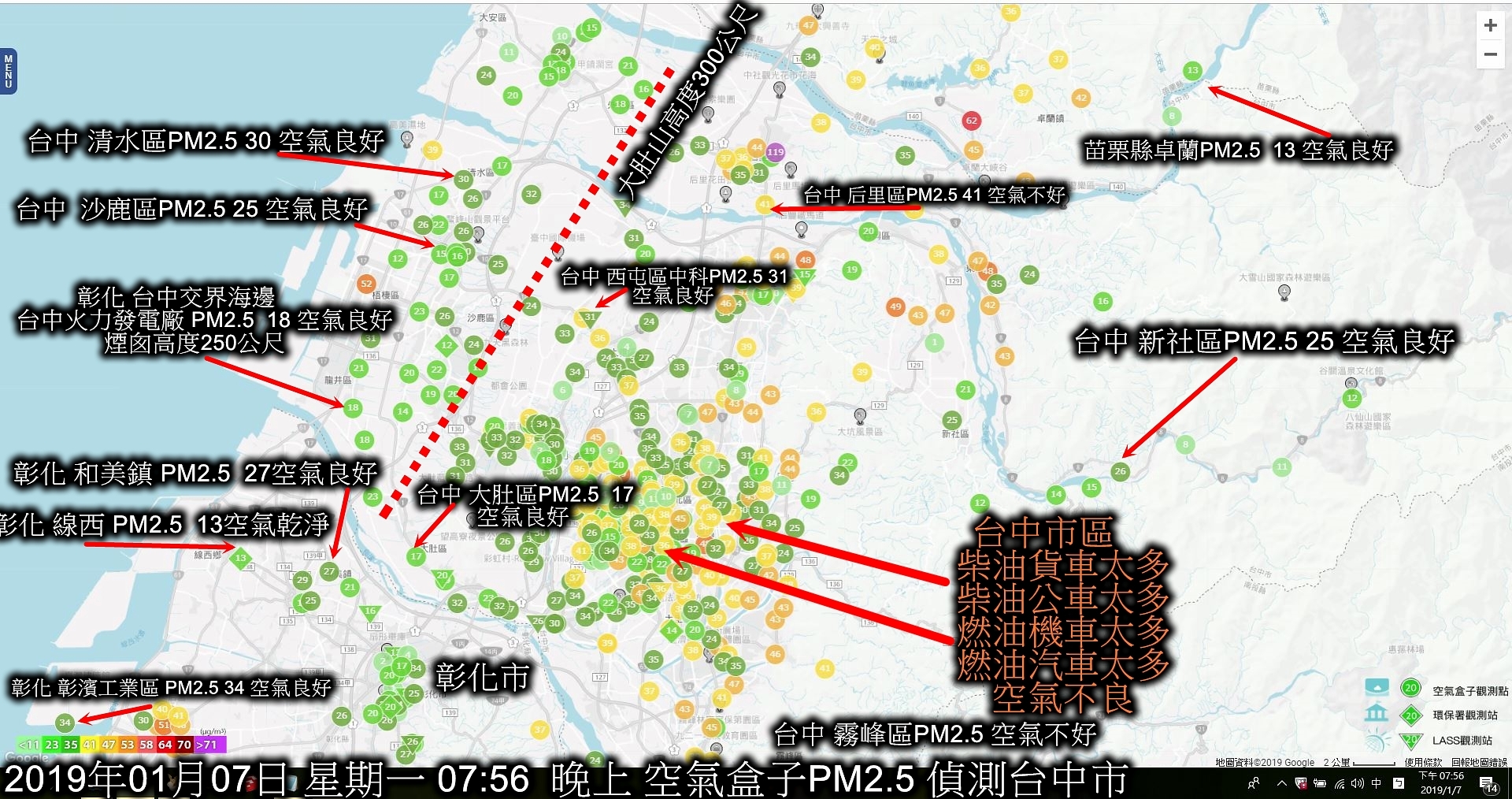Viewport: 1512px width, 799px height.
Task: Select the green 34 marker at 彰濱工業區
Action: click(x=65, y=722)
